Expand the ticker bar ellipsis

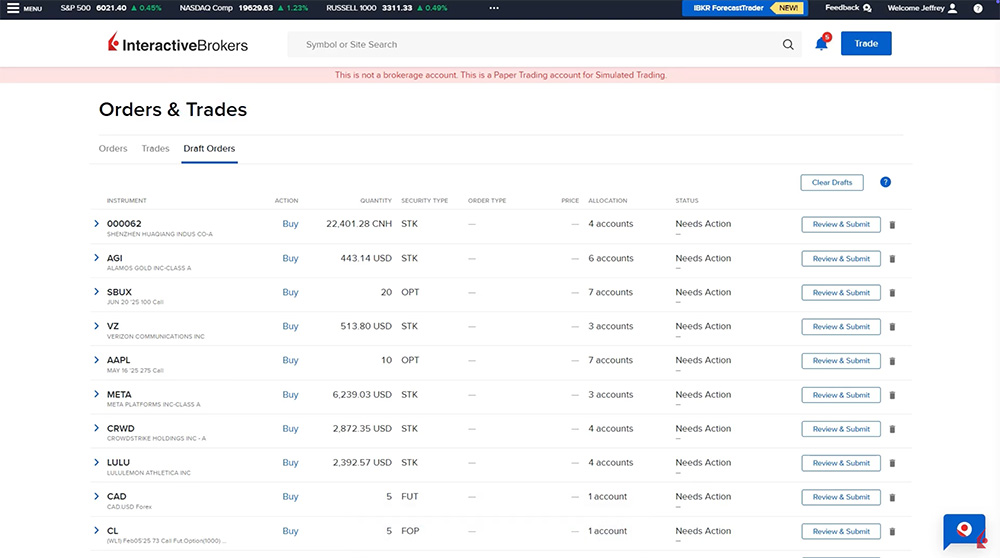(x=493, y=8)
